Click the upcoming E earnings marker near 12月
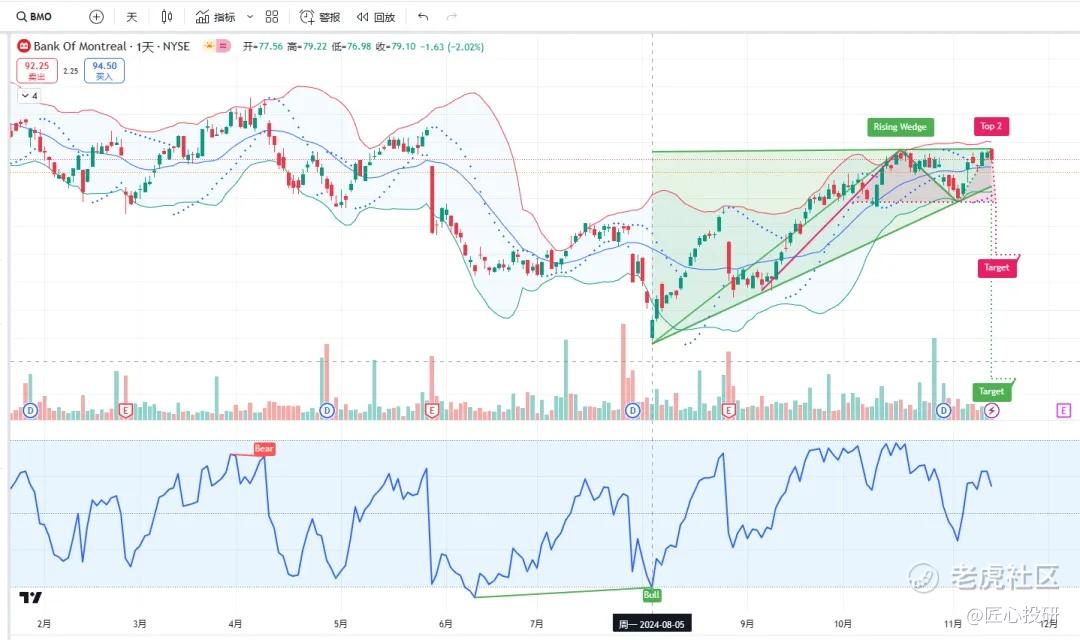Viewport: 1080px width, 640px height. [x=1063, y=411]
